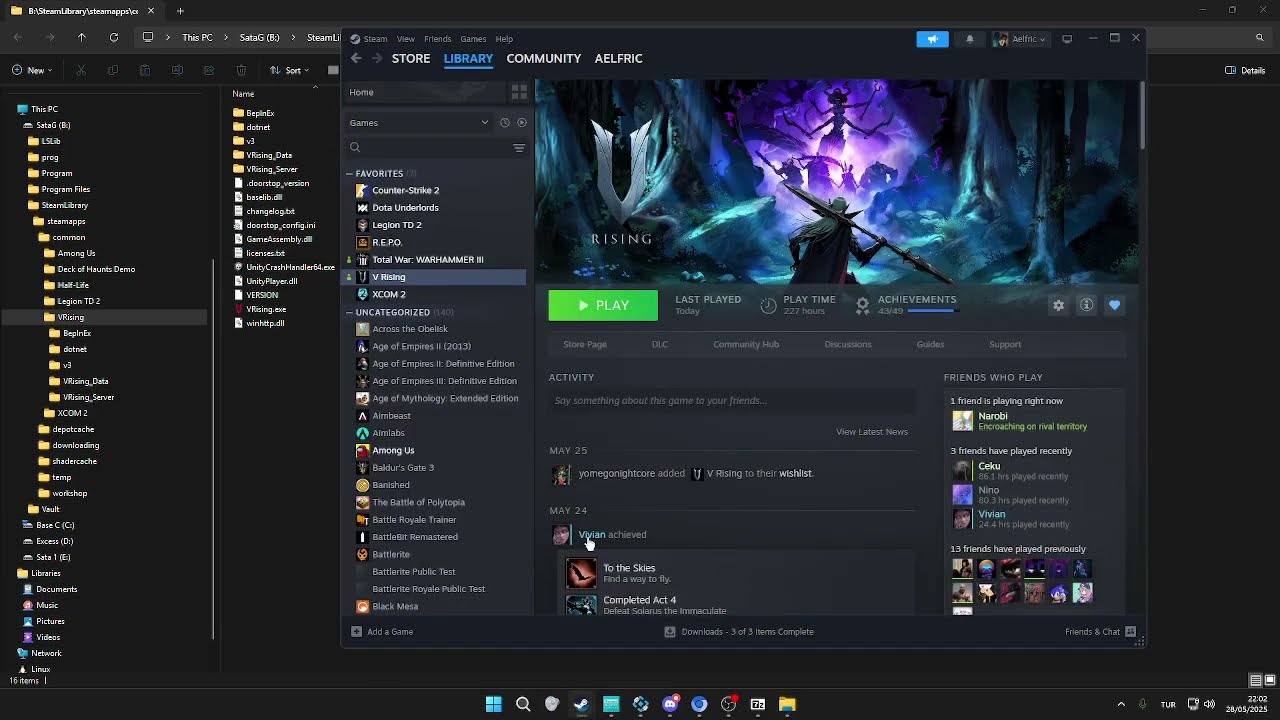
Task: Open Steam menu in menu bar
Action: 375,39
